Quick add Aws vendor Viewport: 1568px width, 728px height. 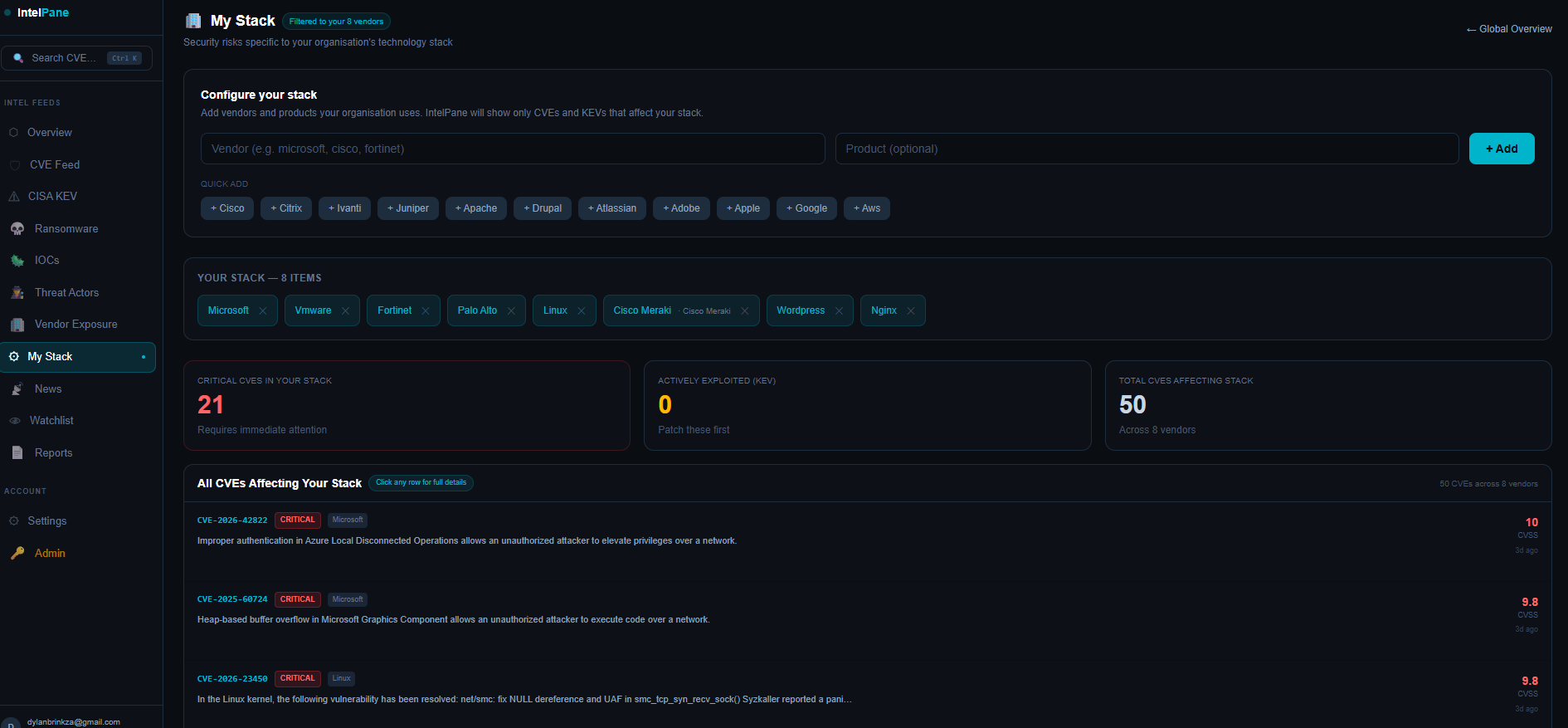(867, 208)
